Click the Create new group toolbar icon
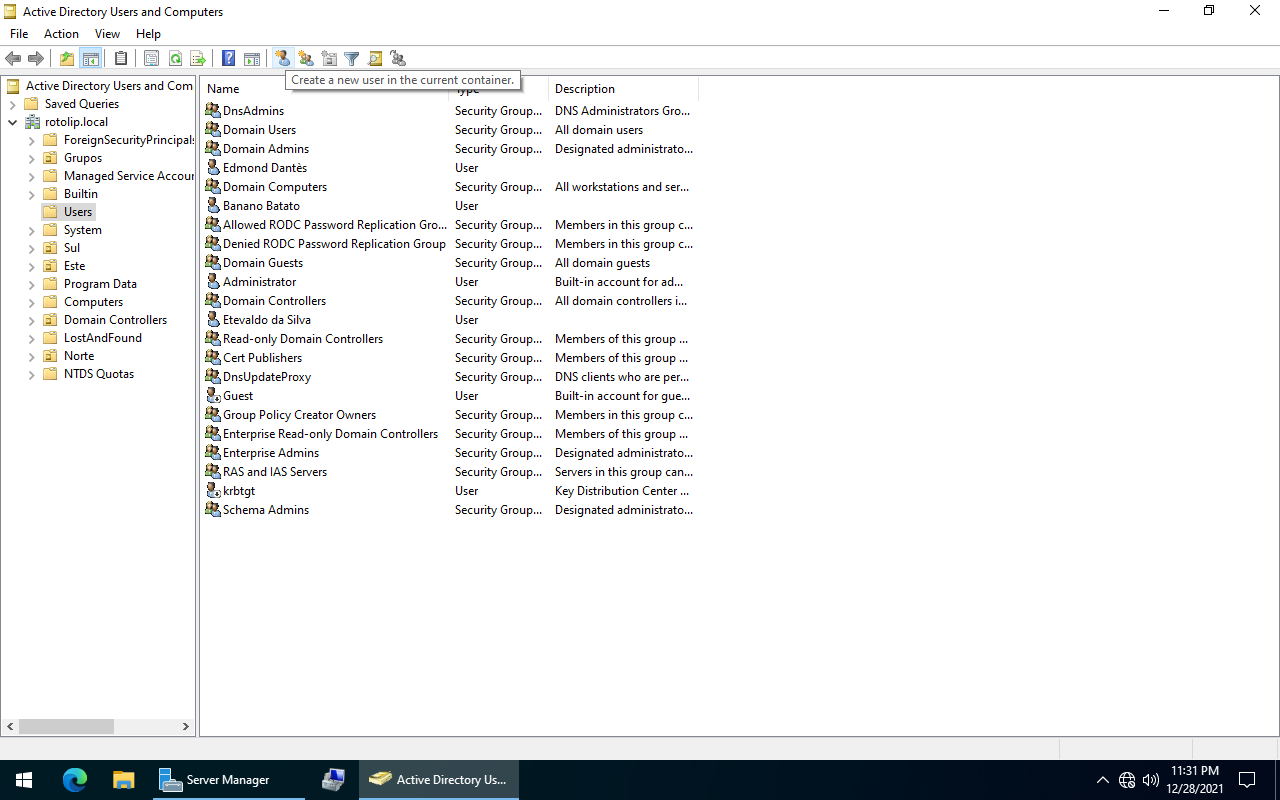The height and width of the screenshot is (800, 1280). coord(306,59)
